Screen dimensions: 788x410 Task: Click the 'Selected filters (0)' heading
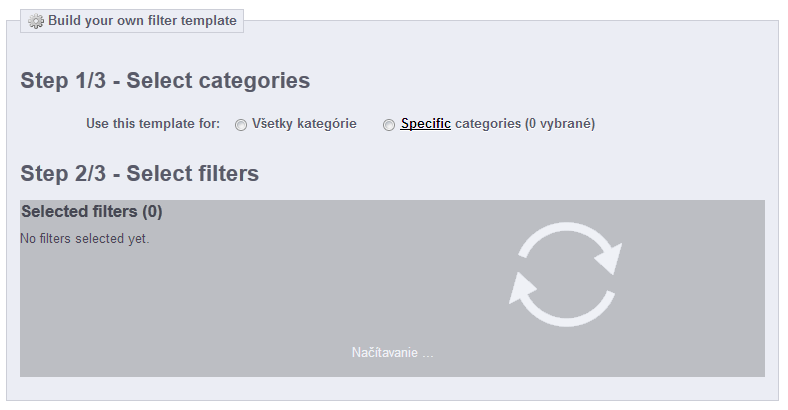tap(91, 212)
